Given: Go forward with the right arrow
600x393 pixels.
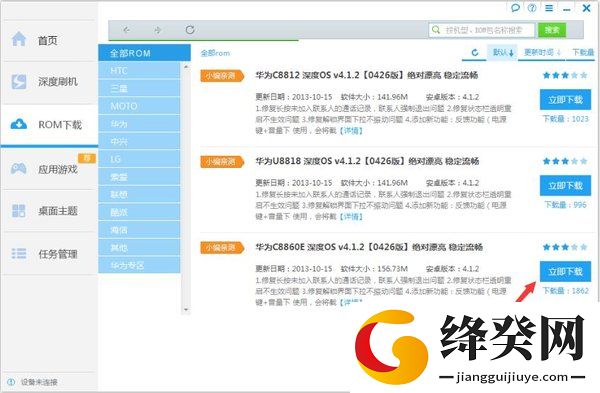Looking at the screenshot, I should coord(158,30).
